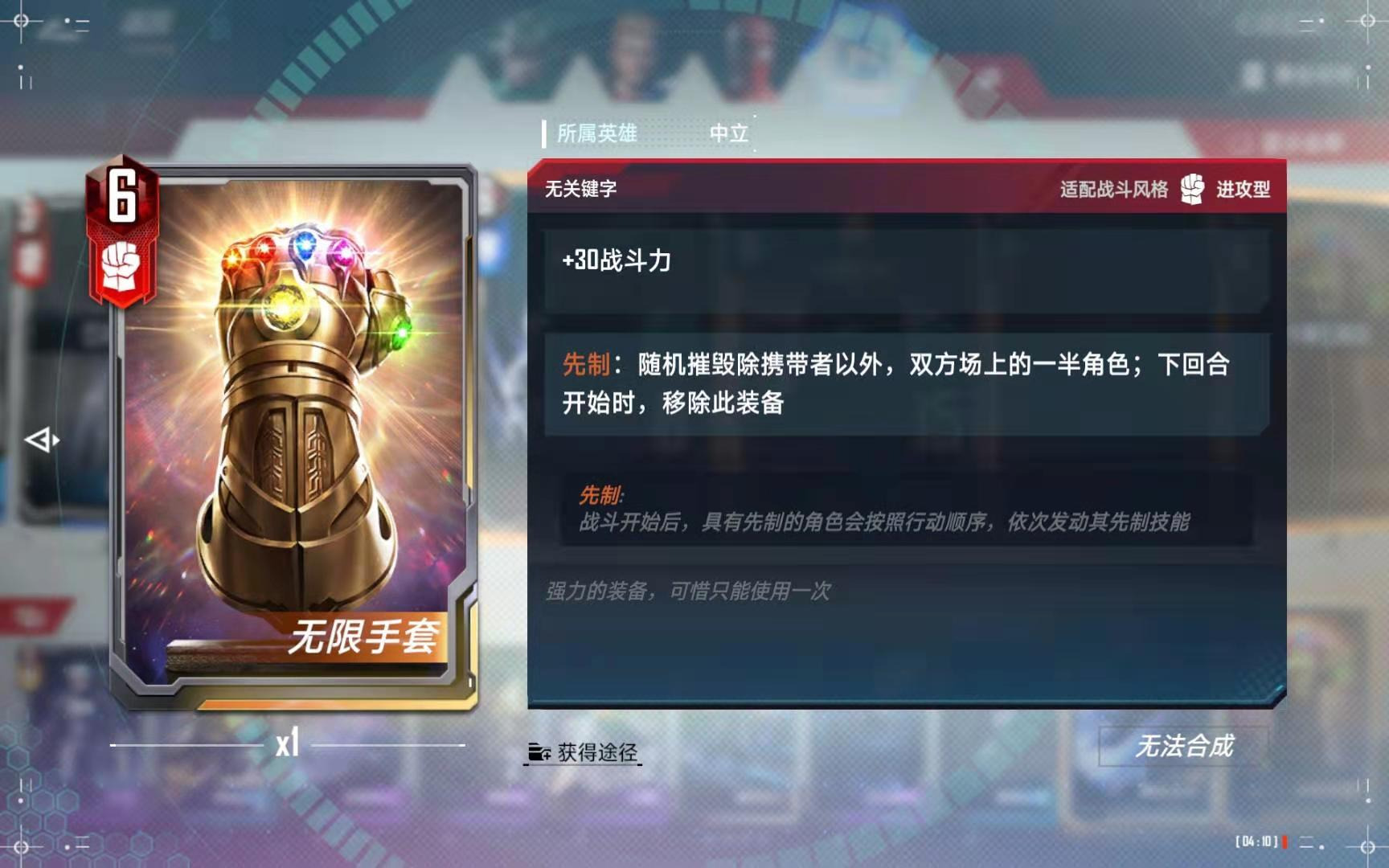Click the orange 先制 keyword in skill text

click(x=586, y=364)
